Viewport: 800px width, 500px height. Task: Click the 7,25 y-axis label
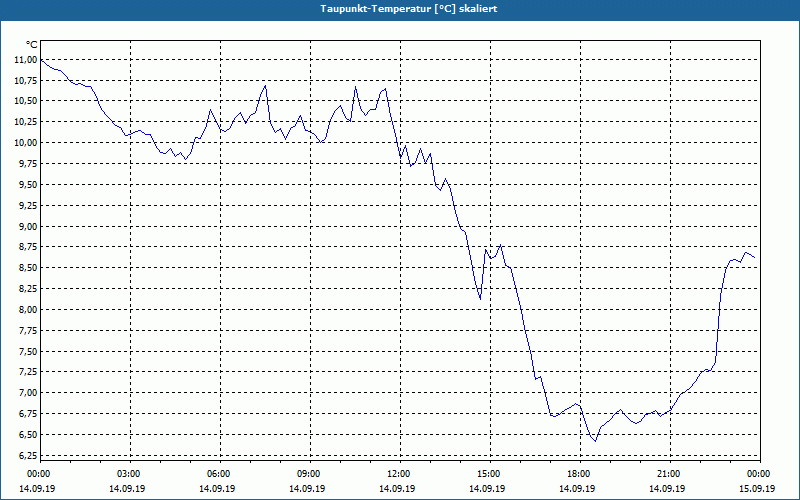coord(29,372)
